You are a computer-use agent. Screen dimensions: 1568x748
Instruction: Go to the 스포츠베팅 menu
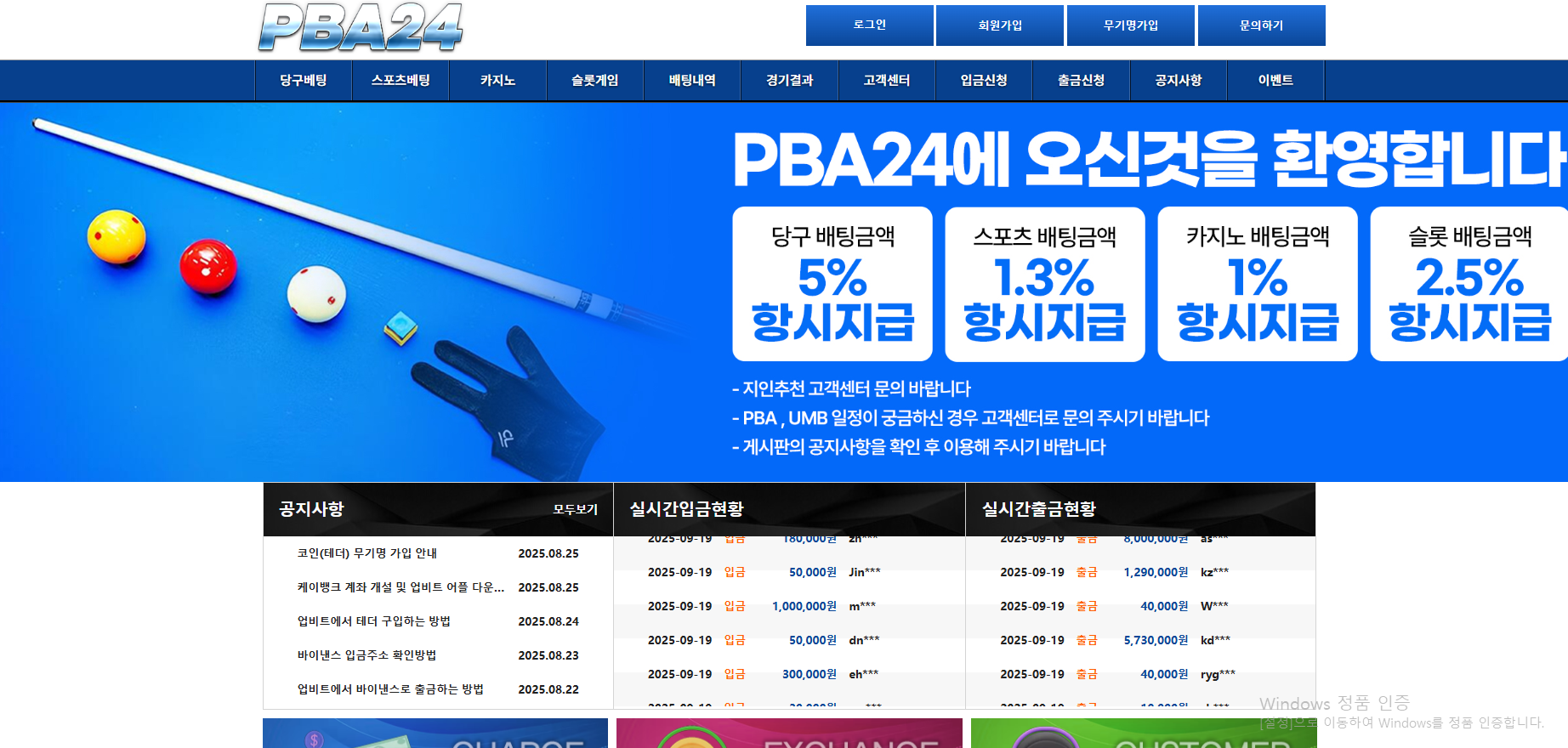pos(401,81)
